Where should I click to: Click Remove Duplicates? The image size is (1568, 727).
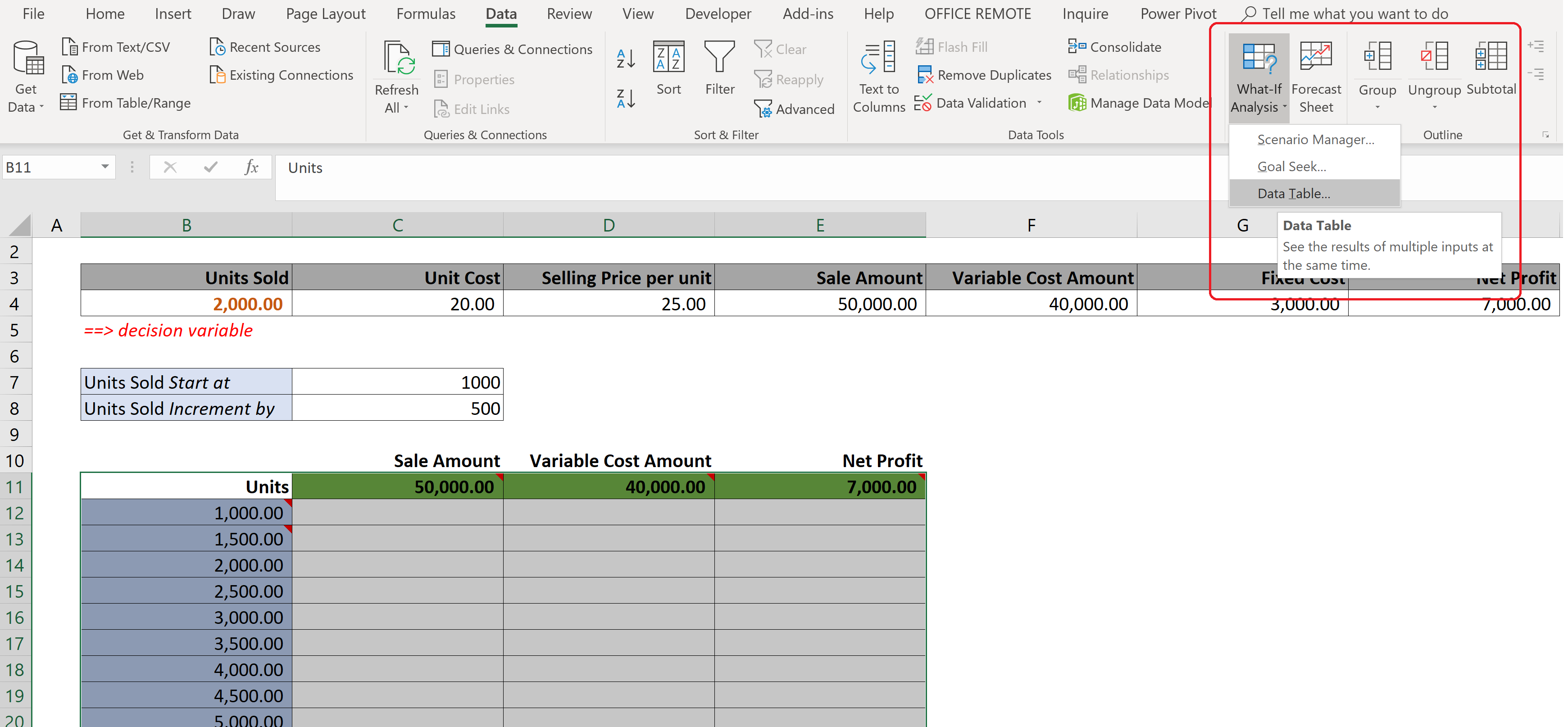984,75
